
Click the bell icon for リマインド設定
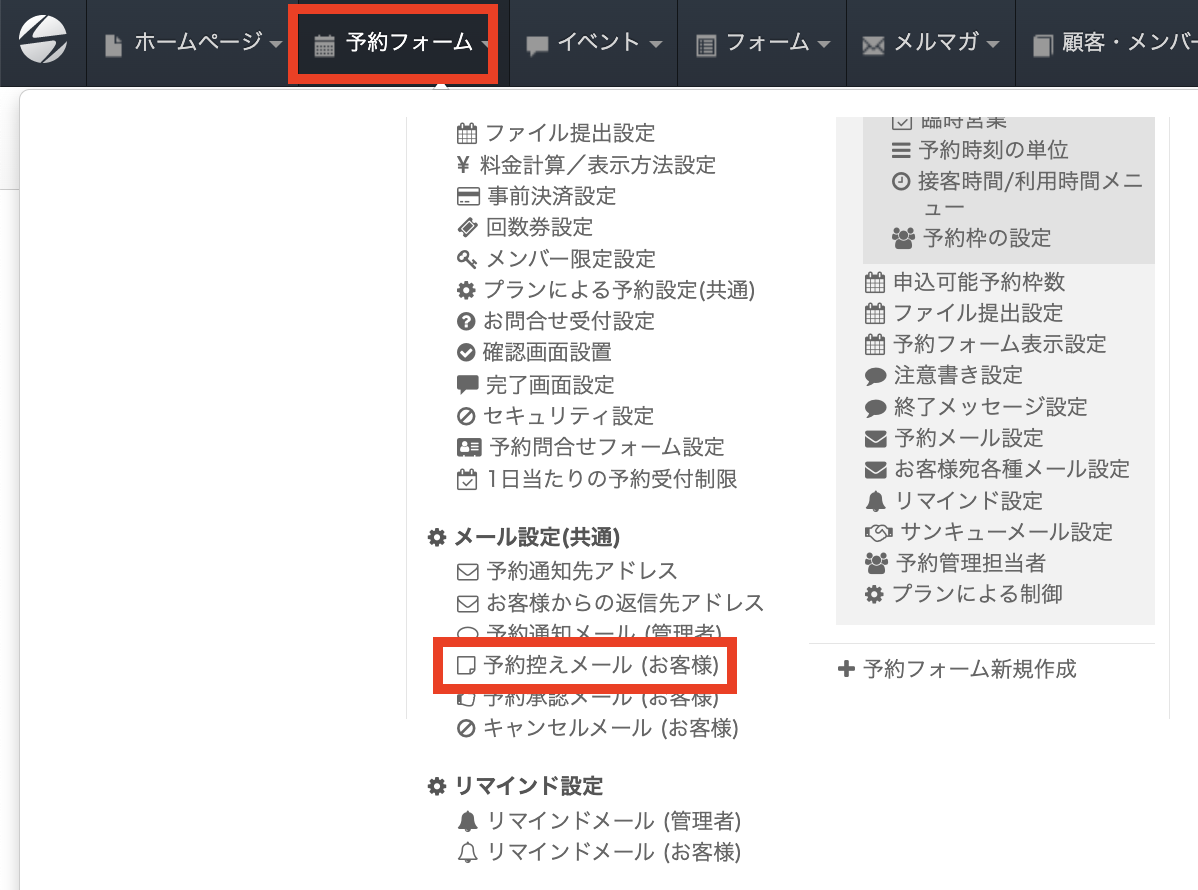click(875, 501)
